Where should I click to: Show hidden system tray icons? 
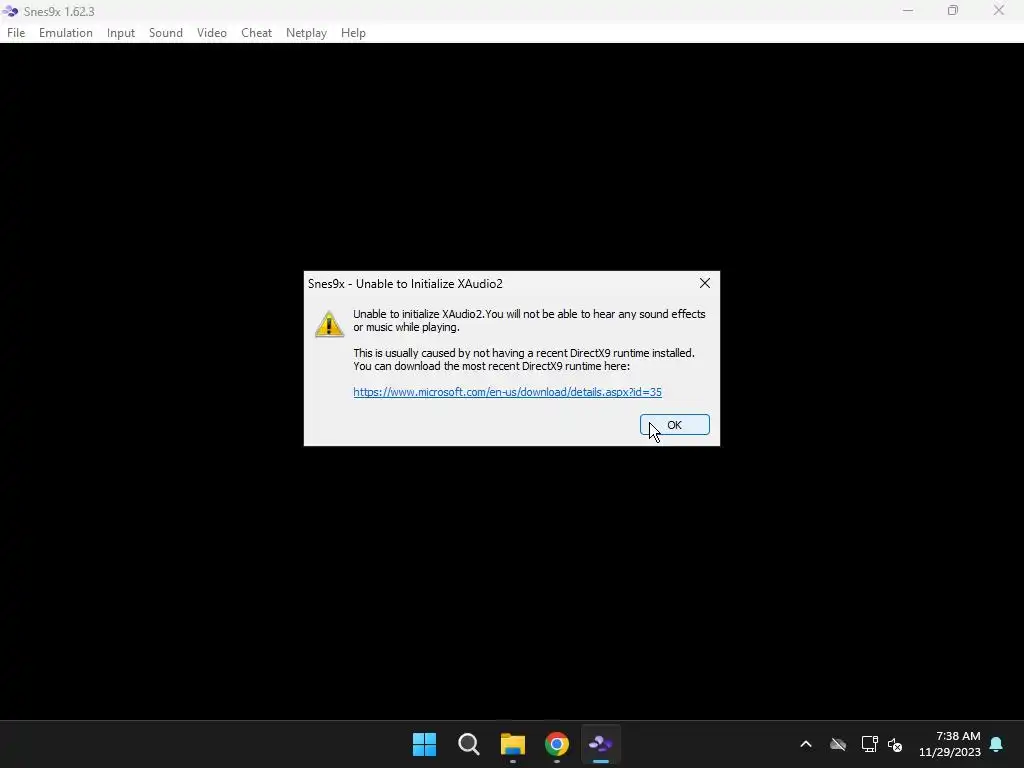tap(806, 744)
